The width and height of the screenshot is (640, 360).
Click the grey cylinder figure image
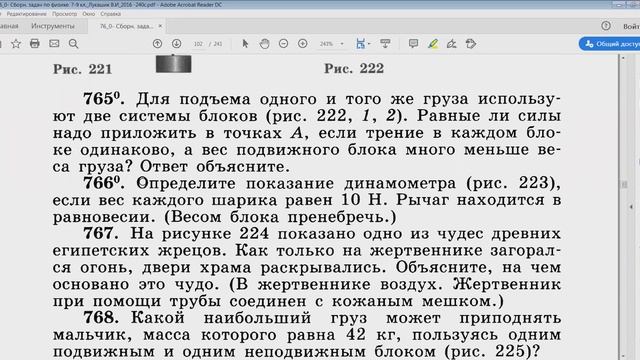173,64
